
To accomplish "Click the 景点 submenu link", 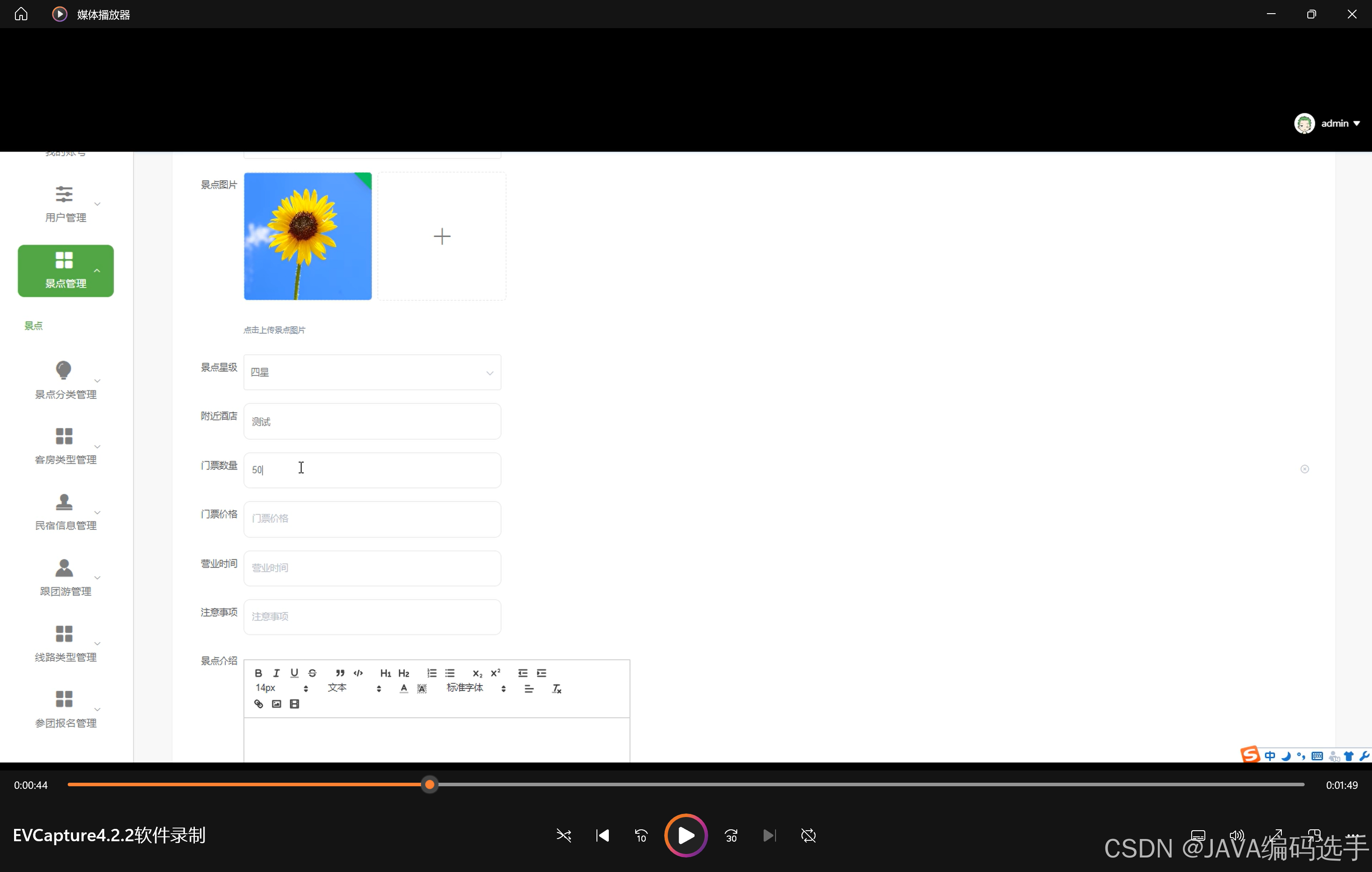I will pyautogui.click(x=33, y=326).
